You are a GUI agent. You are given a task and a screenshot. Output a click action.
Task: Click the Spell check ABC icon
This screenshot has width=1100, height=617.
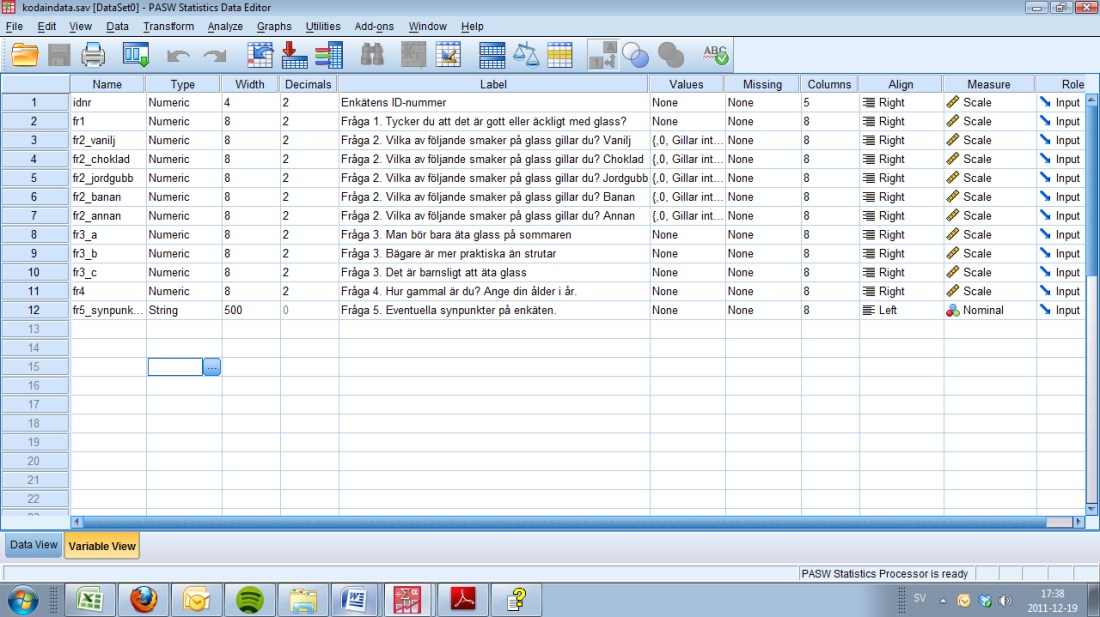pyautogui.click(x=715, y=55)
